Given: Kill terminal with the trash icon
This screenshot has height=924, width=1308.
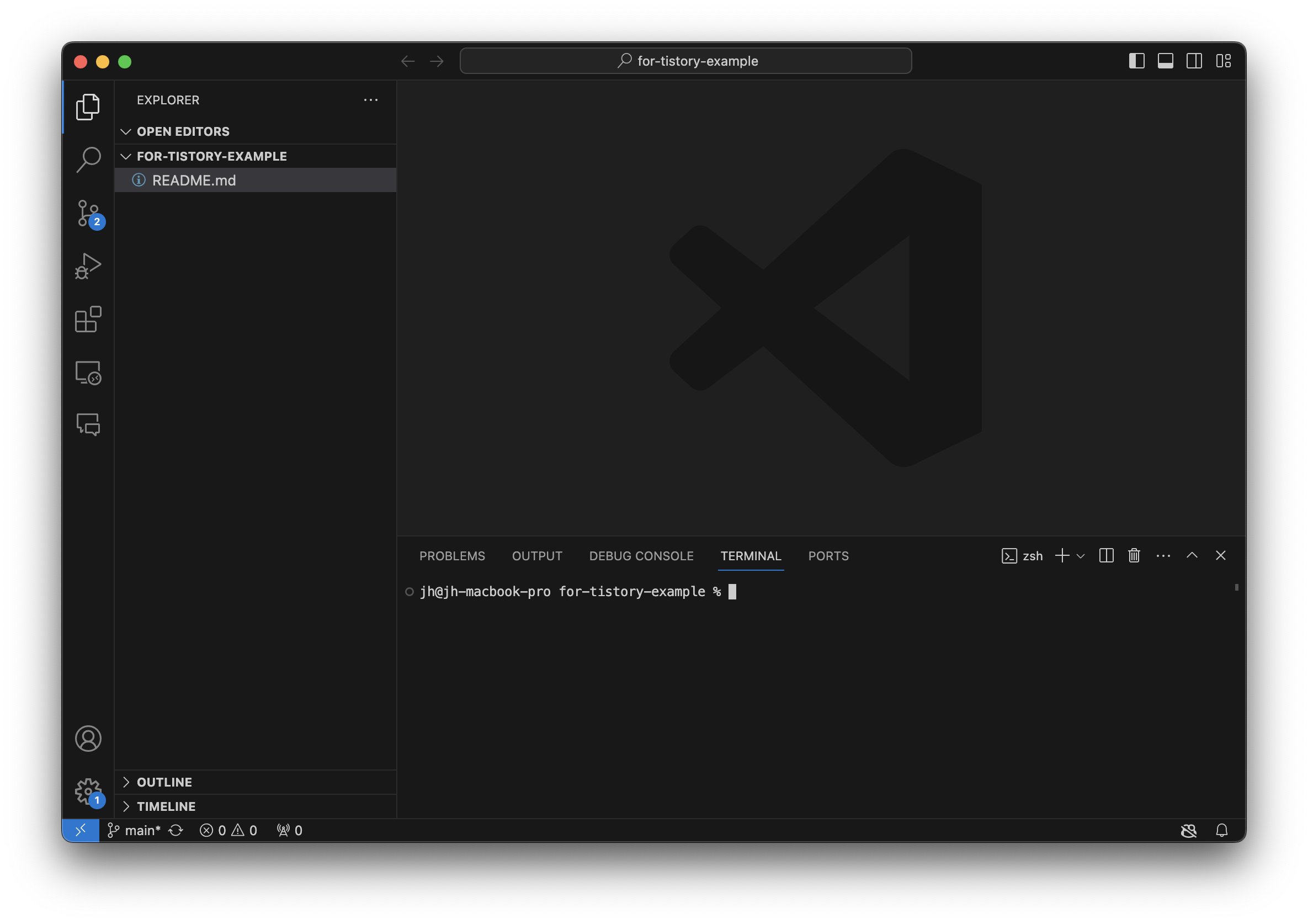Looking at the screenshot, I should tap(1134, 555).
